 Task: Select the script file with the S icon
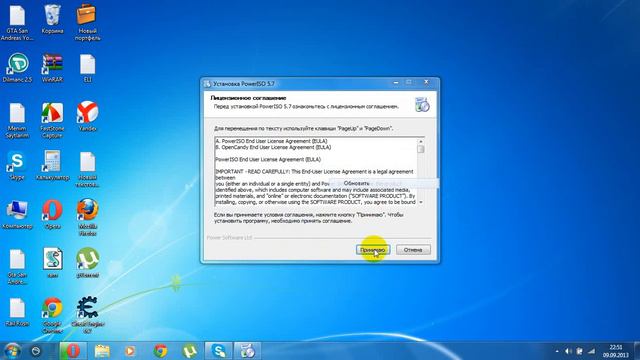[x=52, y=263]
